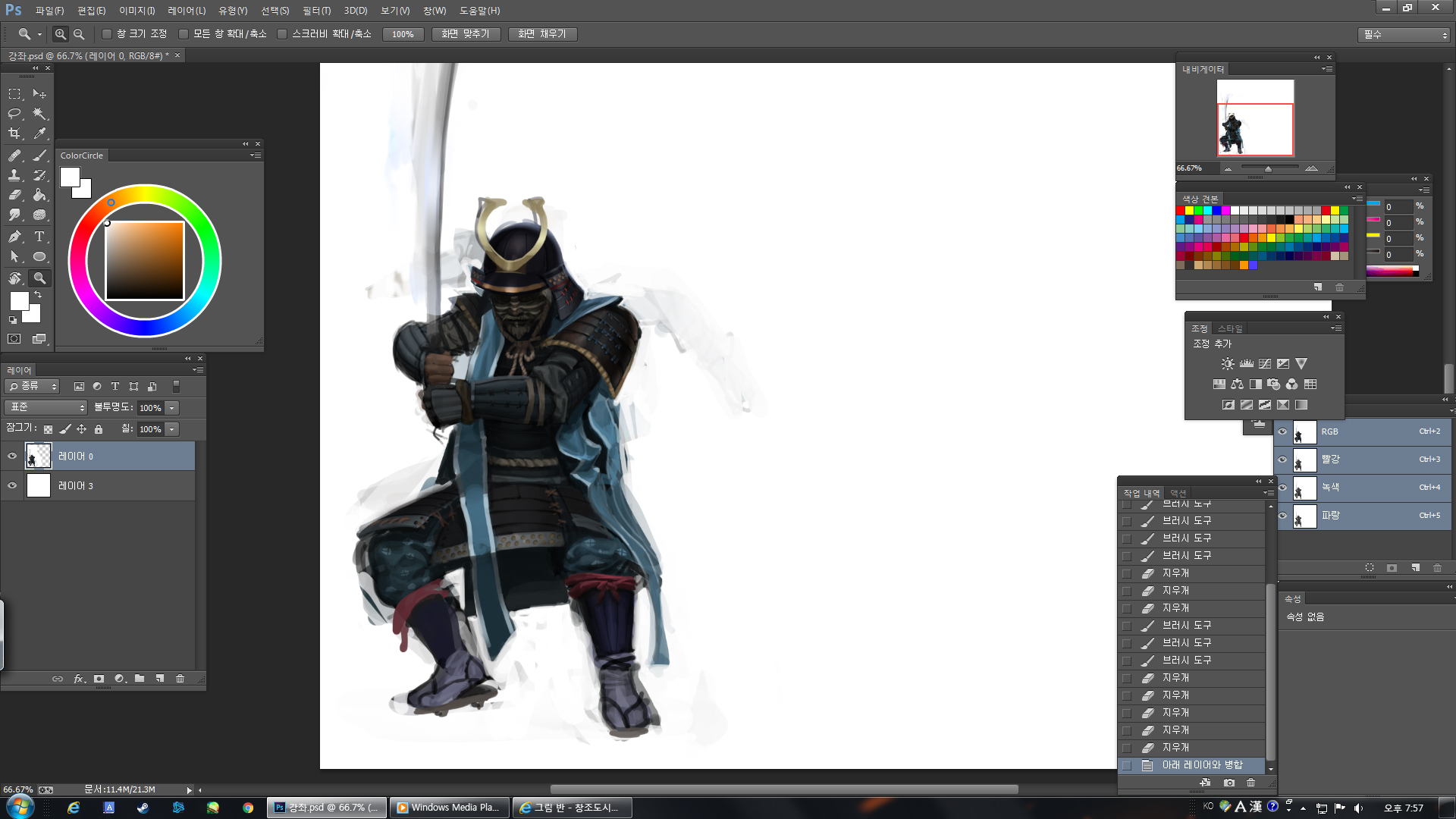Select the Lasso tool
This screenshot has width=1456, height=819.
(14, 114)
